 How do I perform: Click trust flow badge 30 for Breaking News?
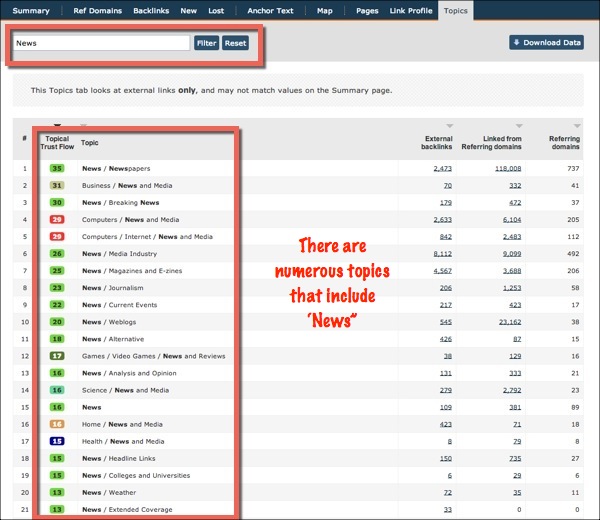pos(57,202)
